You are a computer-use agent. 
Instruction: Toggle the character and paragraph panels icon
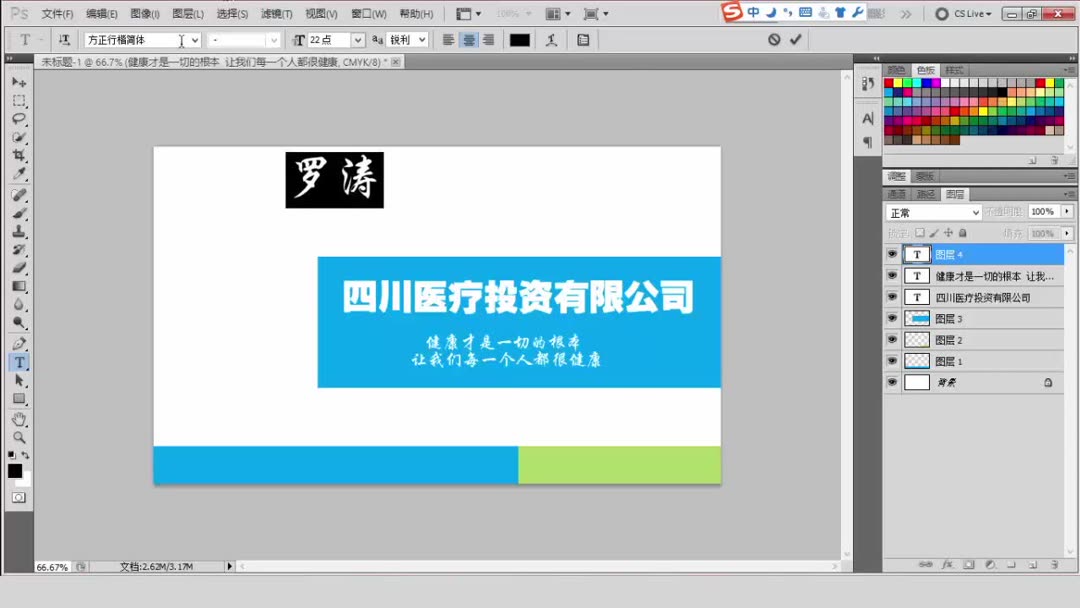583,39
